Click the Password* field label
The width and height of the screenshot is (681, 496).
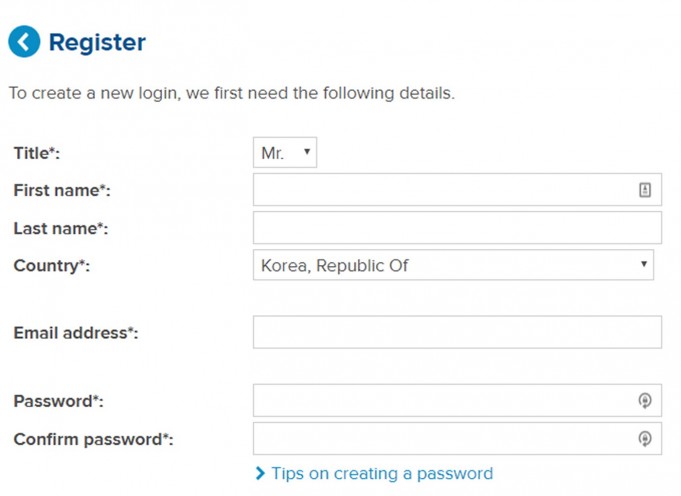point(58,401)
